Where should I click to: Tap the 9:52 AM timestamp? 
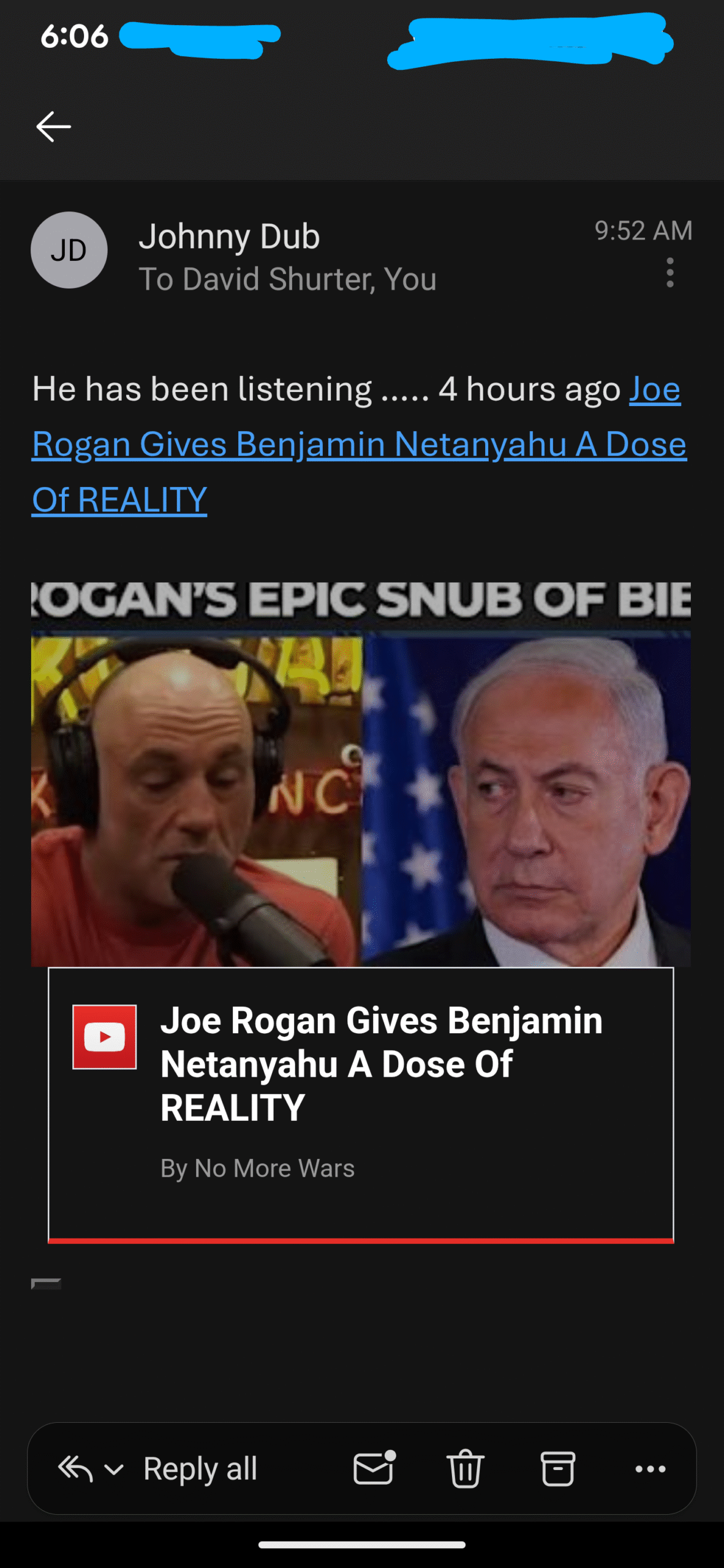pyautogui.click(x=643, y=231)
